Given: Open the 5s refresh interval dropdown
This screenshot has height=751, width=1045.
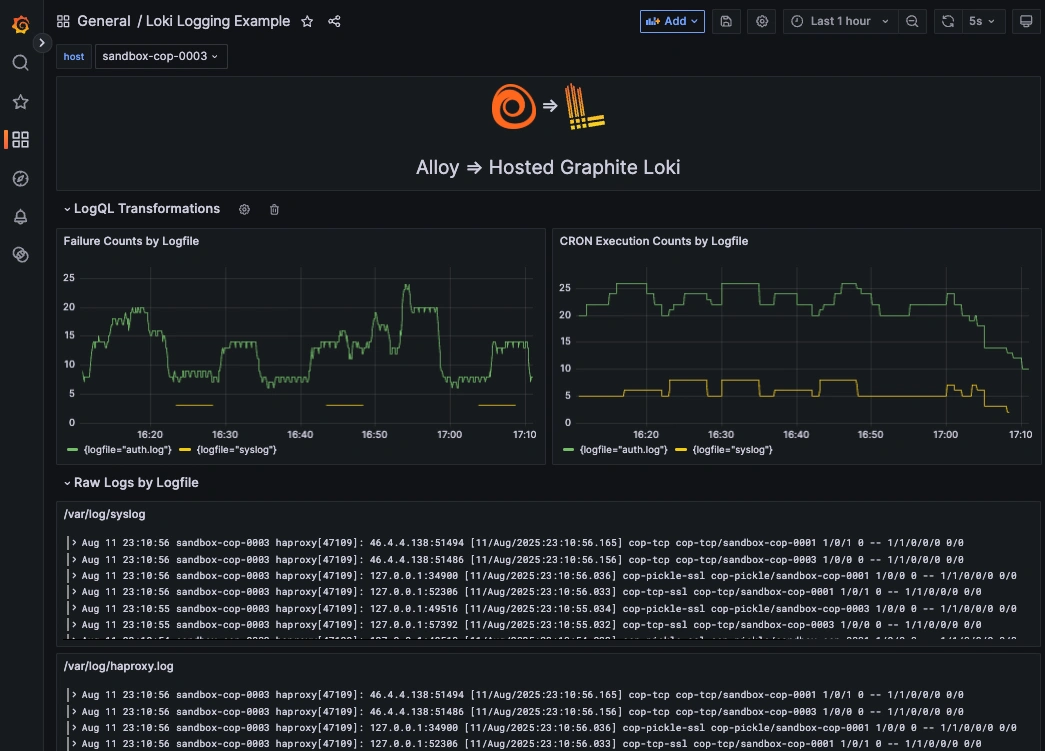Looking at the screenshot, I should 982,21.
